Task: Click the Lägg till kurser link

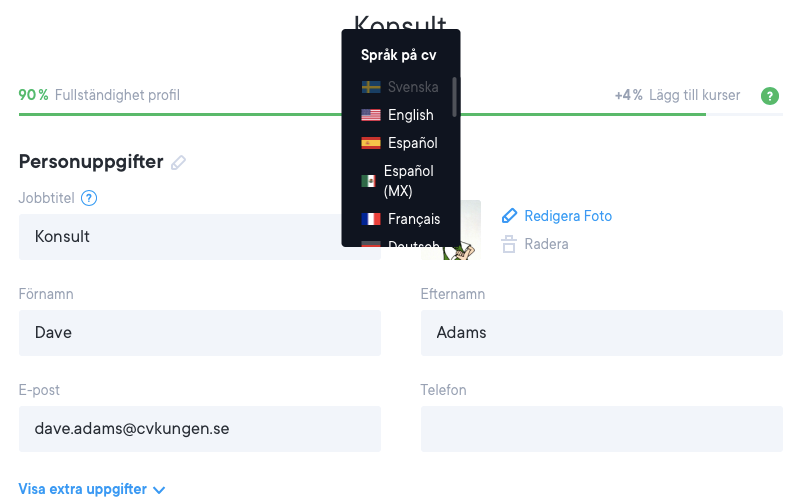Action: 693,96
